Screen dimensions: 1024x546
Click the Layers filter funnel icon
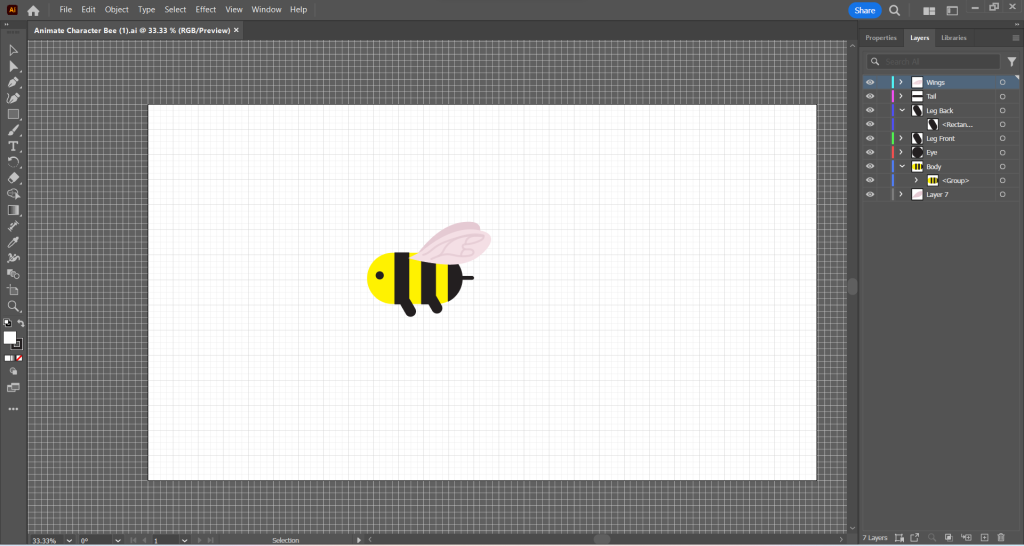tap(1011, 62)
